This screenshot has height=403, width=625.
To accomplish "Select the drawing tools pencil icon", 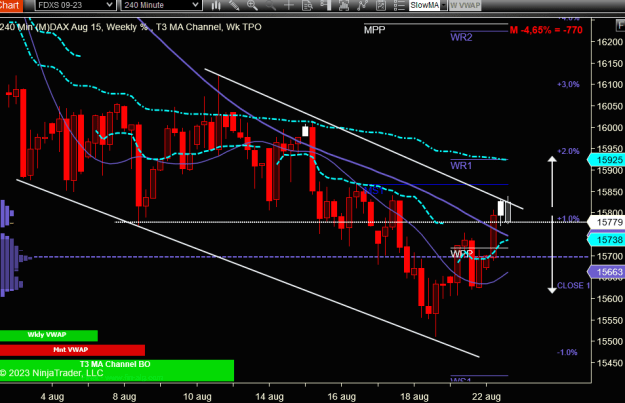I will click(234, 5).
